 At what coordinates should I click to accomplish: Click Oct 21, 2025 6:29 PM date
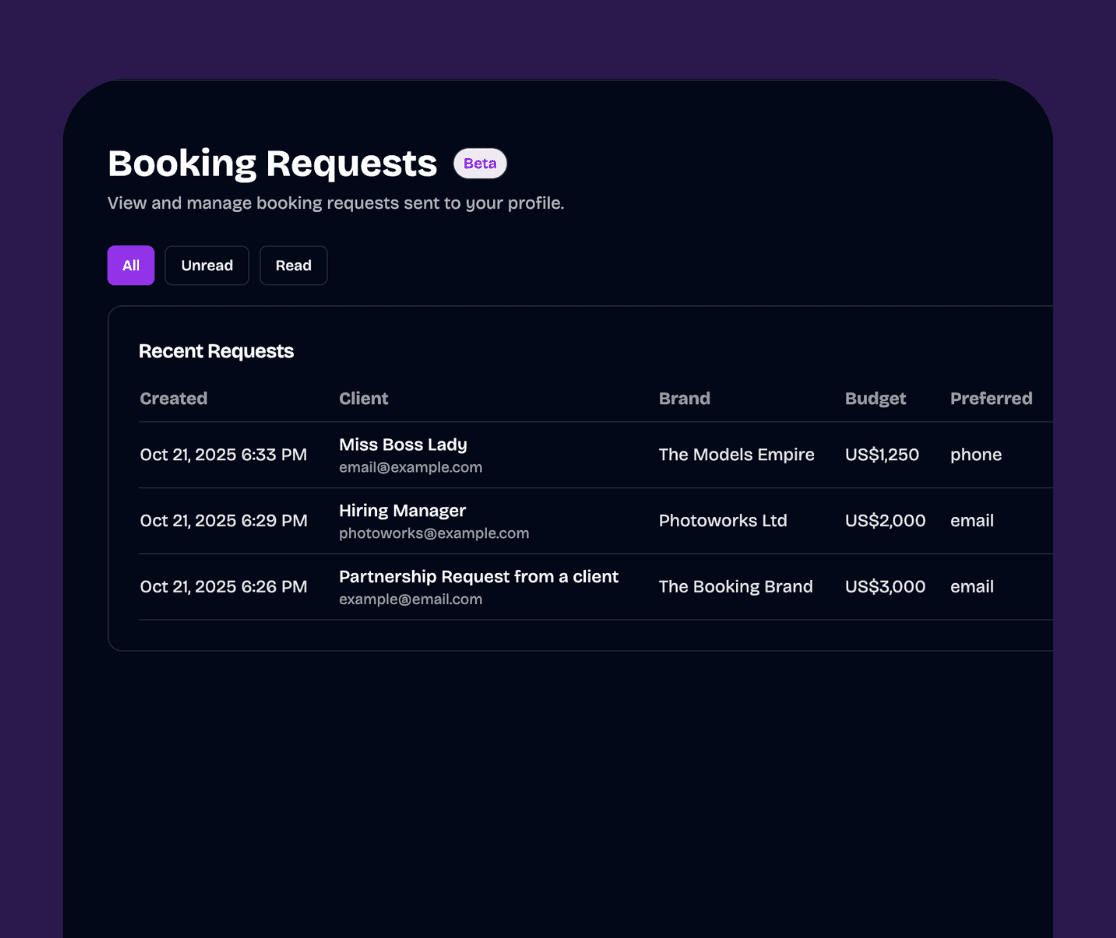click(x=223, y=521)
